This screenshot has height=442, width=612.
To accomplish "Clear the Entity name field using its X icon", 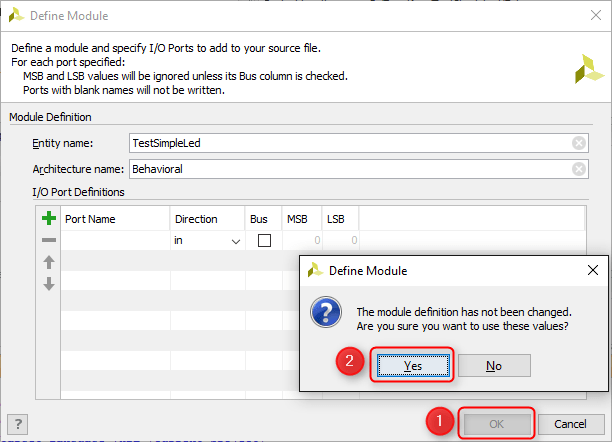I will (579, 143).
